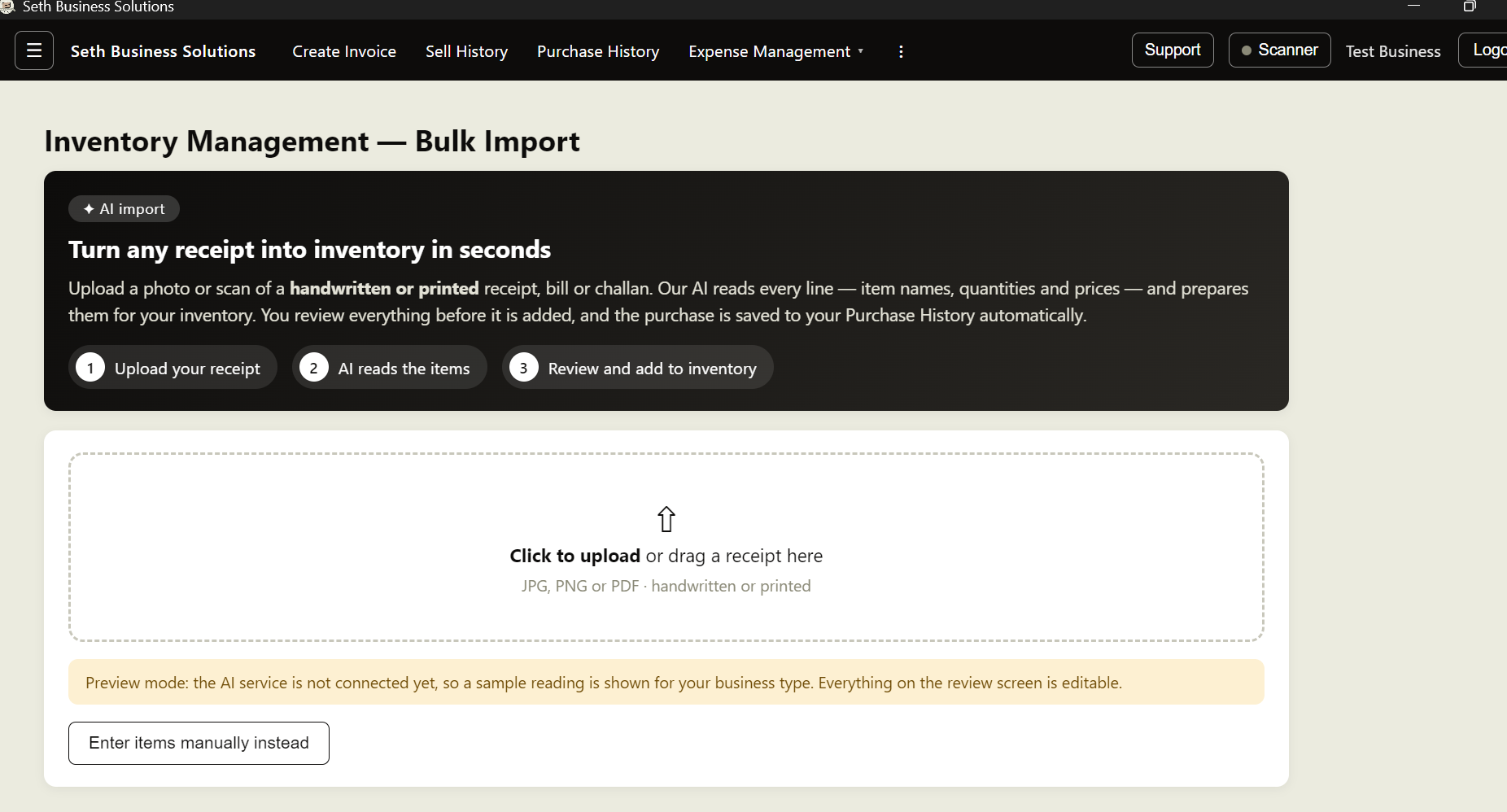Click the AI import badge

click(x=124, y=209)
